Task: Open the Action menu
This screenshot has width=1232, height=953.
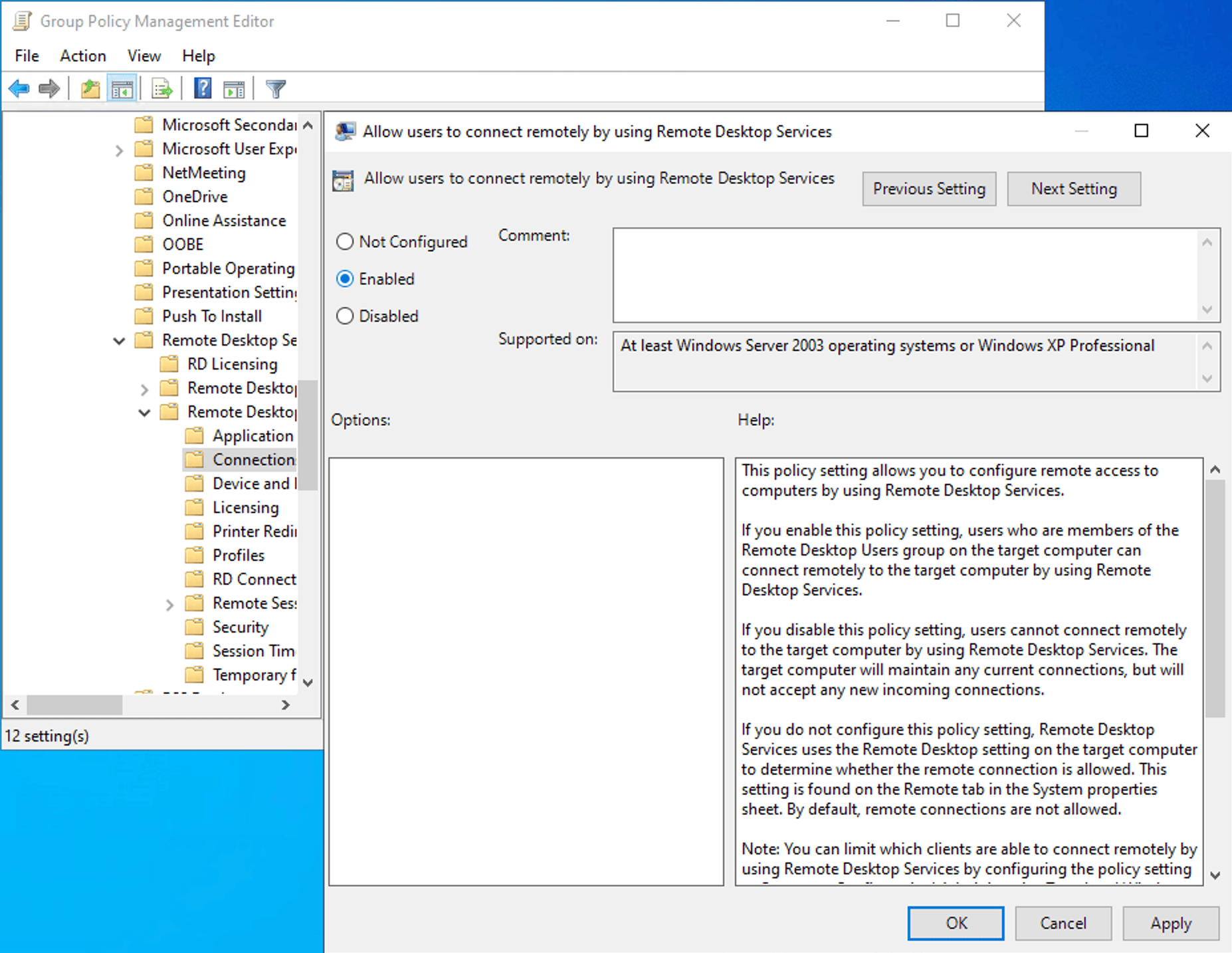Action: 82,56
